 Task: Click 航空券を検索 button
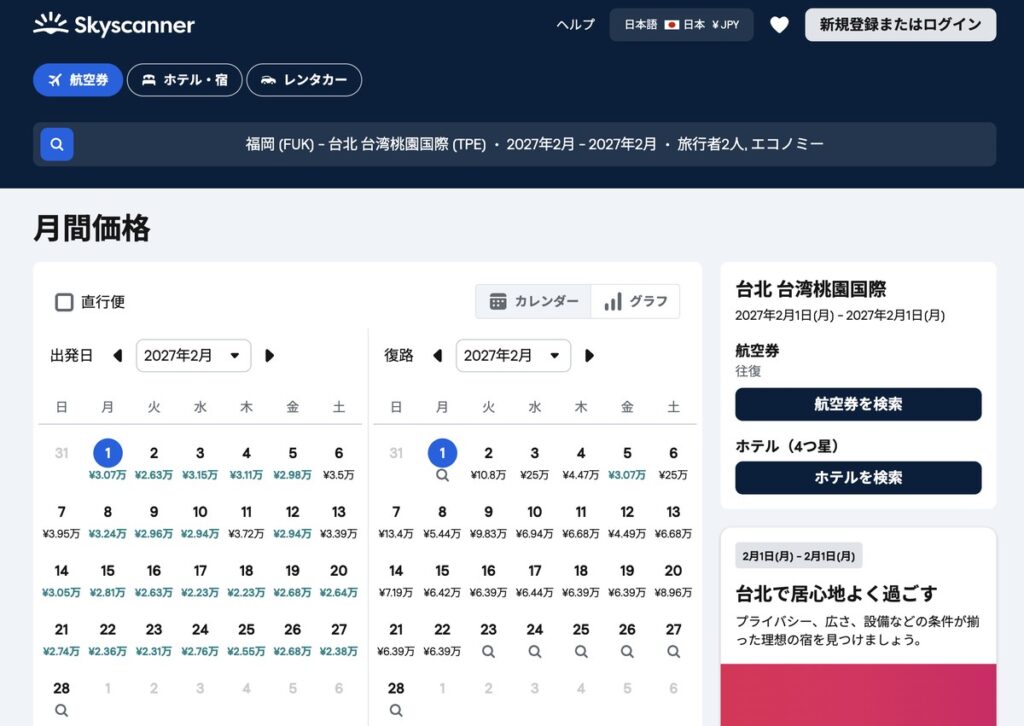point(858,404)
